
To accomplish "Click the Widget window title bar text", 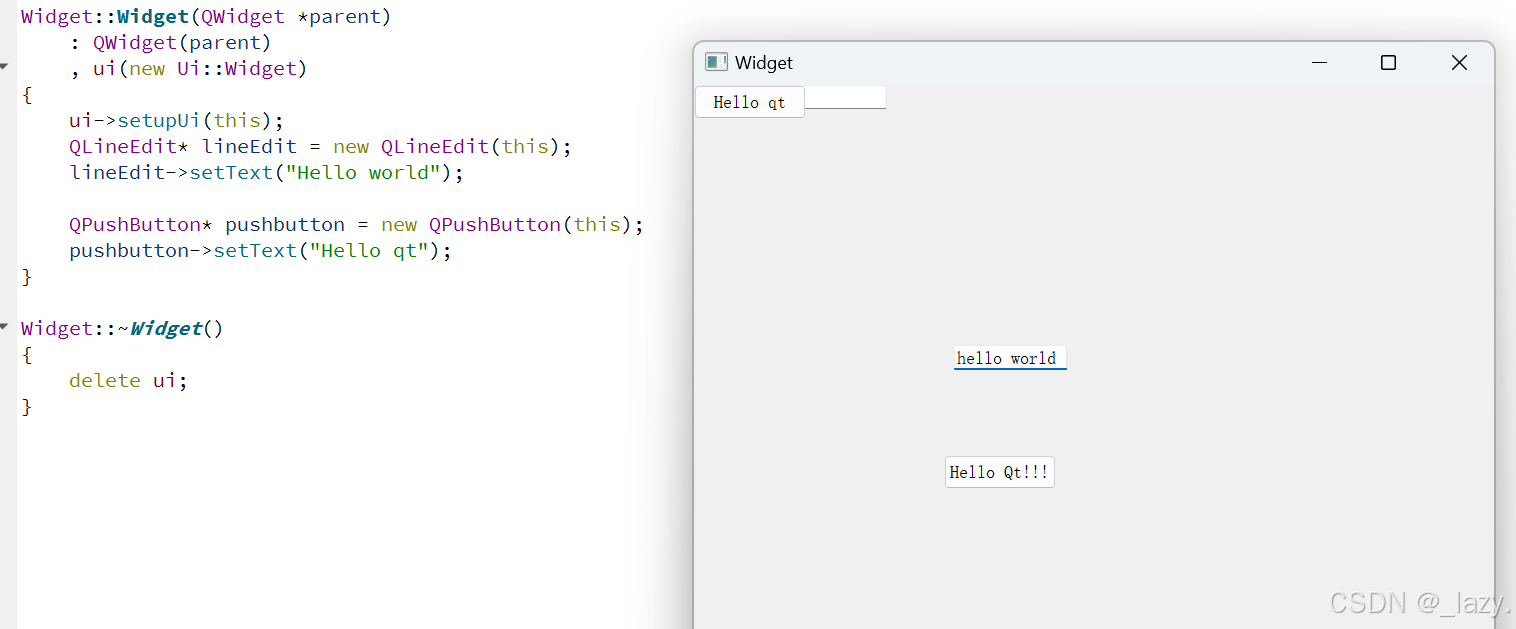I will click(x=764, y=62).
